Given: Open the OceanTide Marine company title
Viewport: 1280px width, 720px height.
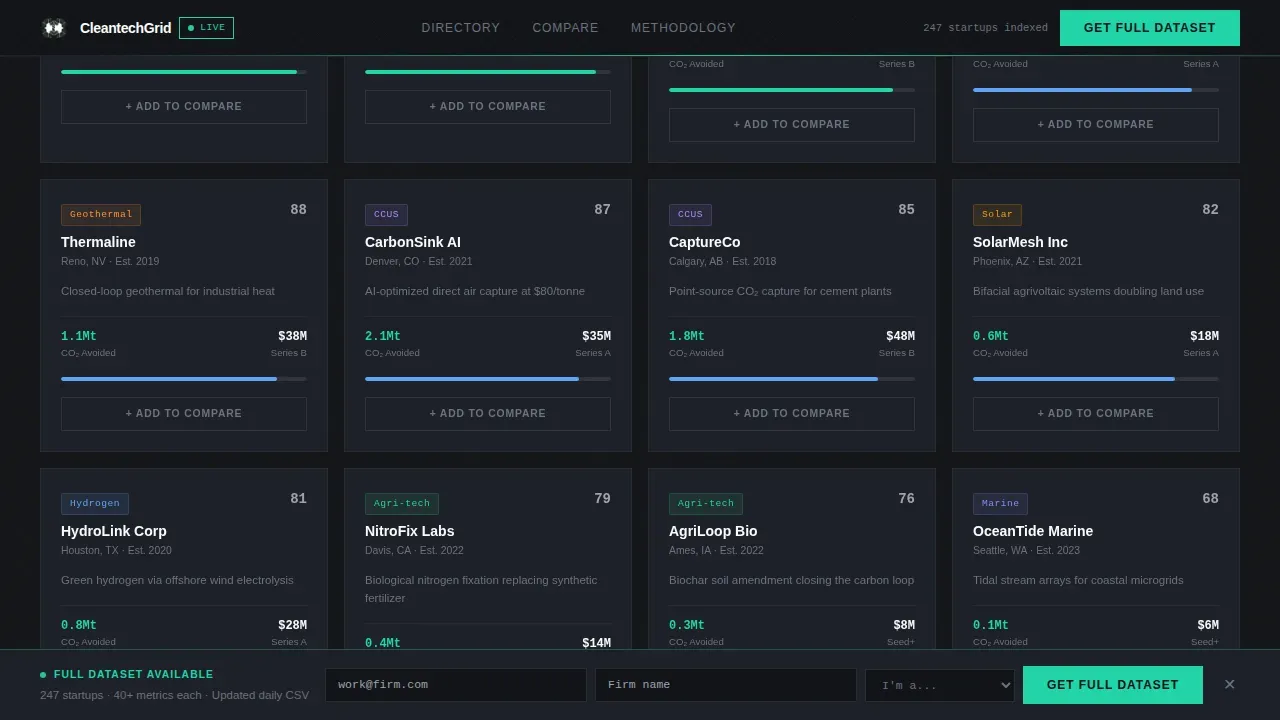Looking at the screenshot, I should pyautogui.click(x=1033, y=531).
